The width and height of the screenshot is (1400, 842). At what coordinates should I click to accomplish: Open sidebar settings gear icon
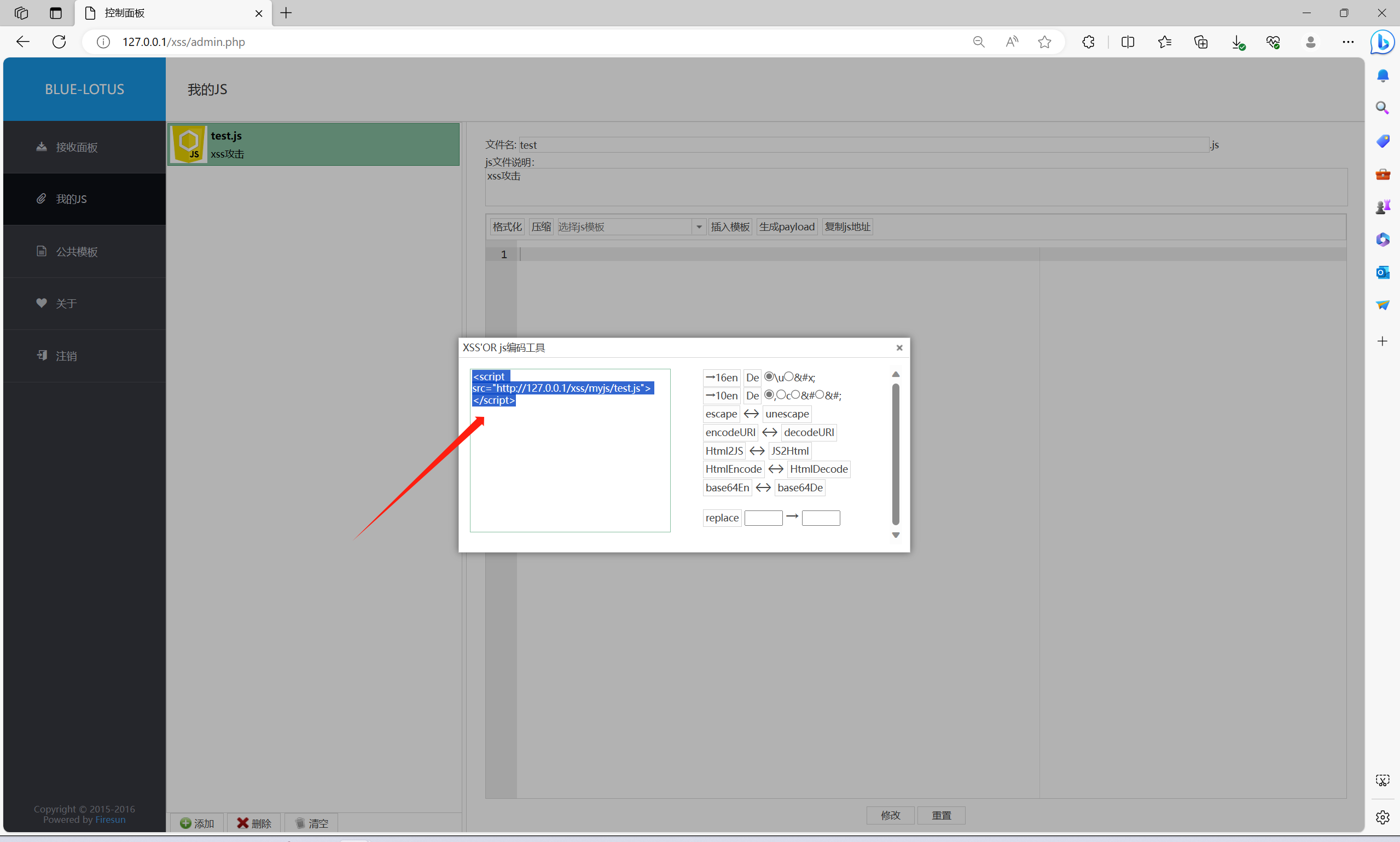click(x=1382, y=817)
